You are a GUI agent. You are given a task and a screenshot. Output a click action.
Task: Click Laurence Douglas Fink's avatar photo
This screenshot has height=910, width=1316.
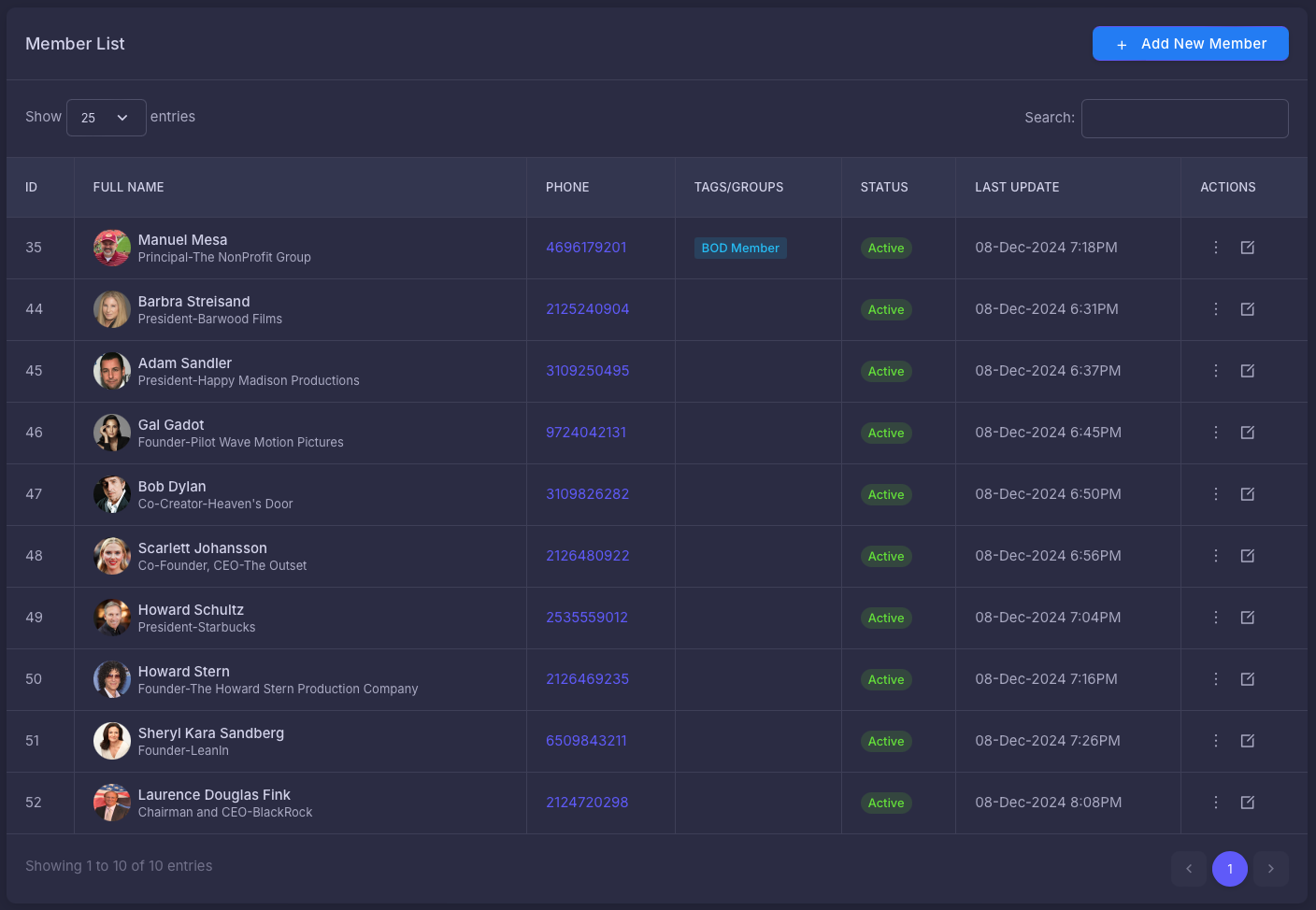112,803
